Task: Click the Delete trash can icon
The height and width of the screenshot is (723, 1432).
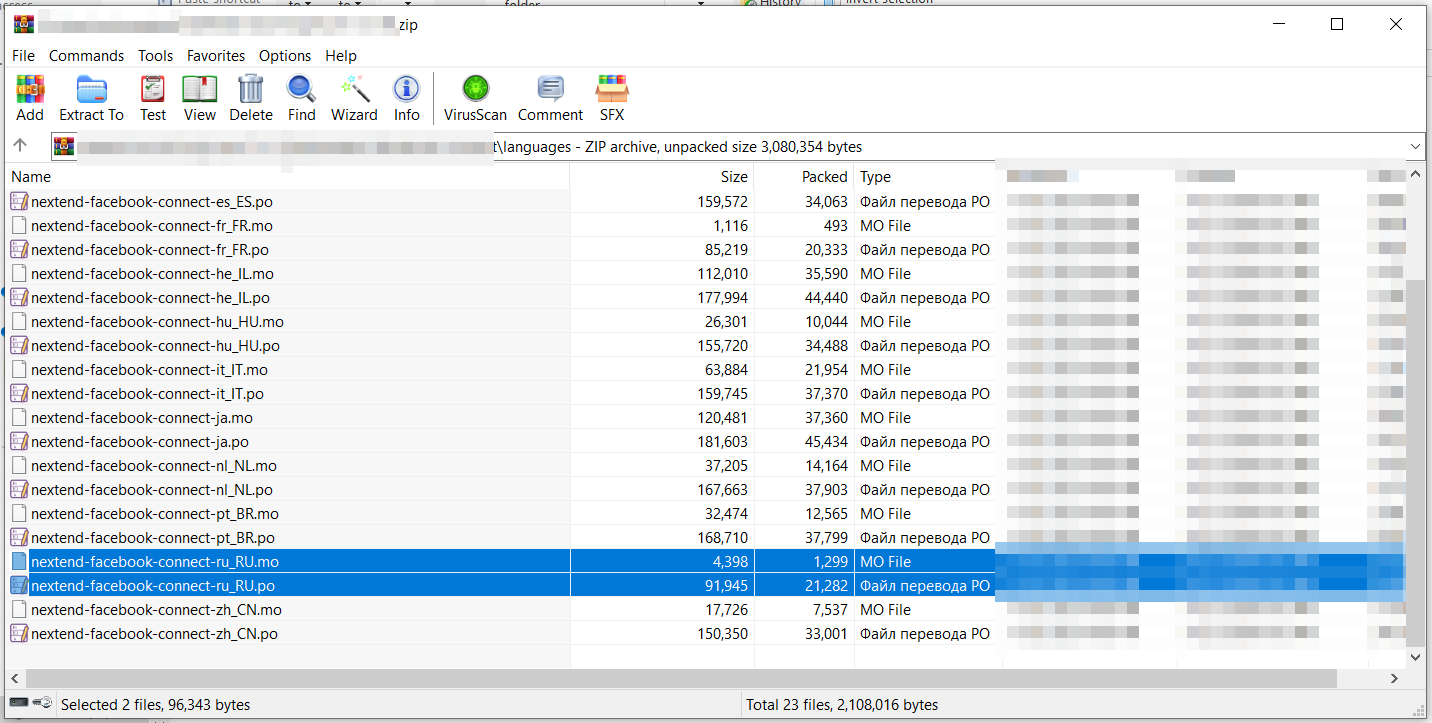Action: 251,98
